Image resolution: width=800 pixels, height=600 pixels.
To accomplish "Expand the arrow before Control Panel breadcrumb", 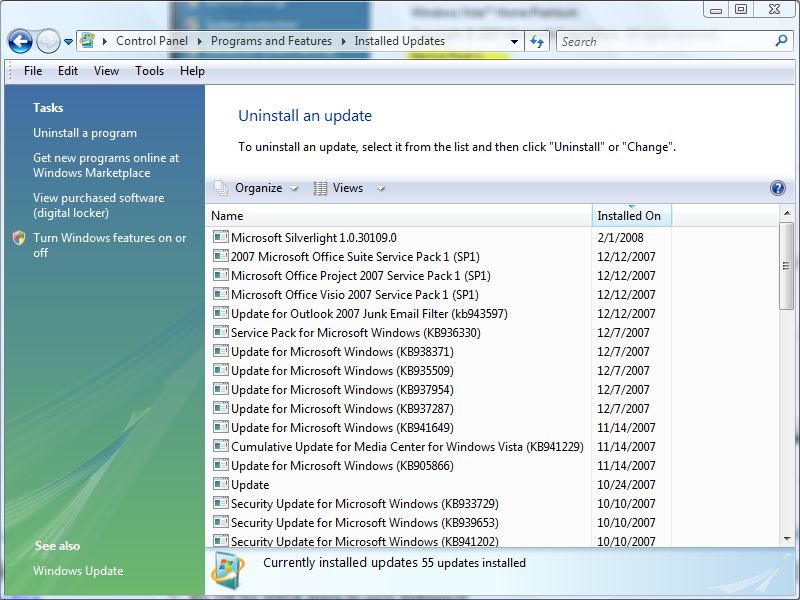I will pyautogui.click(x=105, y=41).
